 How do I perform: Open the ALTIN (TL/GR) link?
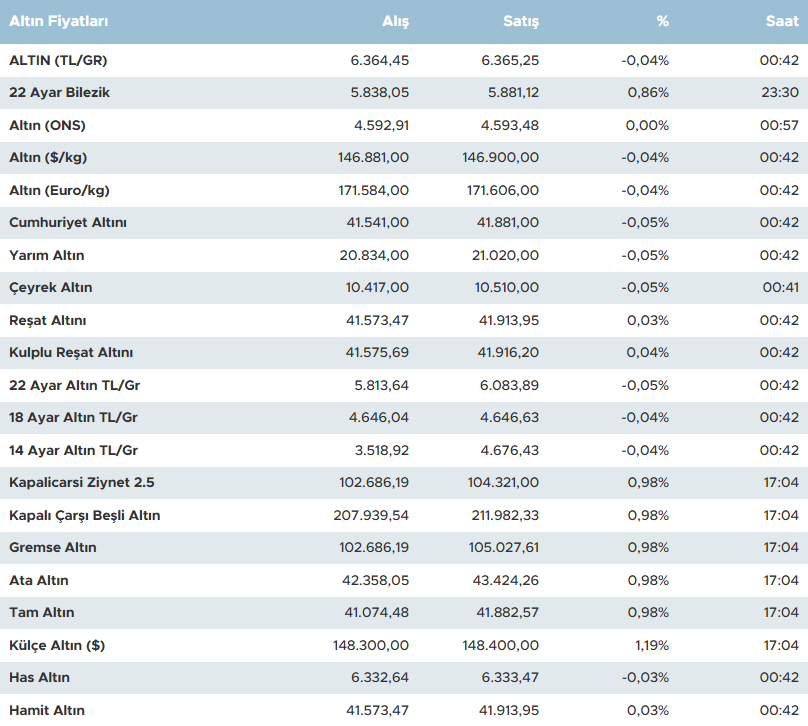point(58,60)
